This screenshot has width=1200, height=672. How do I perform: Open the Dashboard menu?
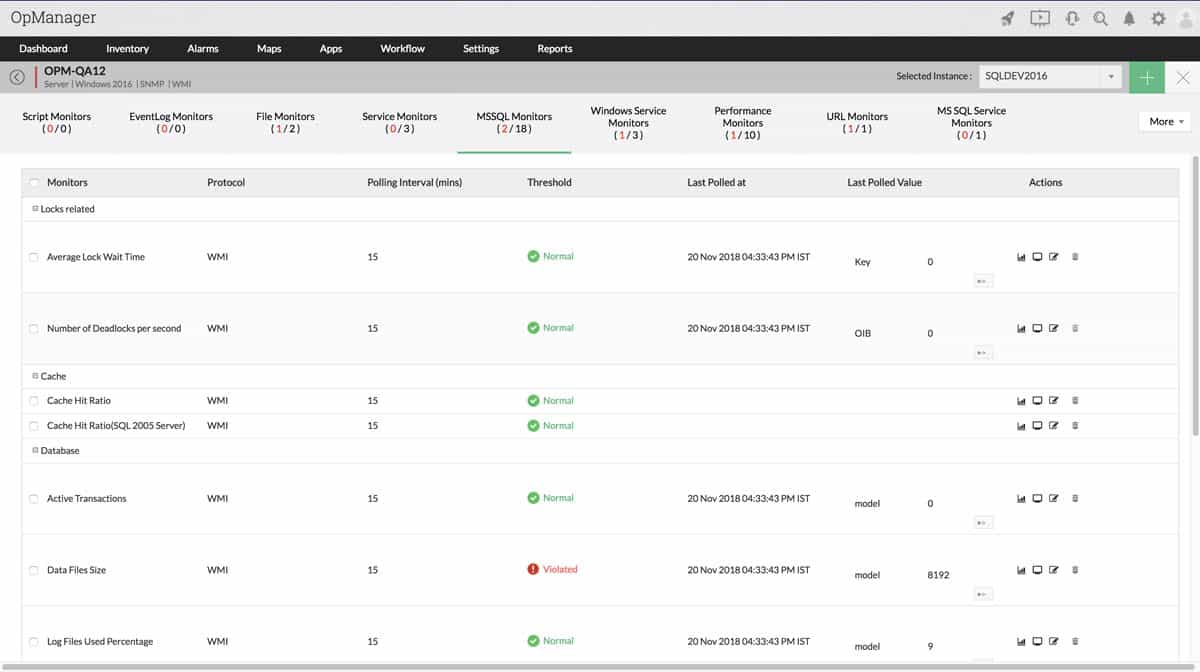(x=44, y=48)
